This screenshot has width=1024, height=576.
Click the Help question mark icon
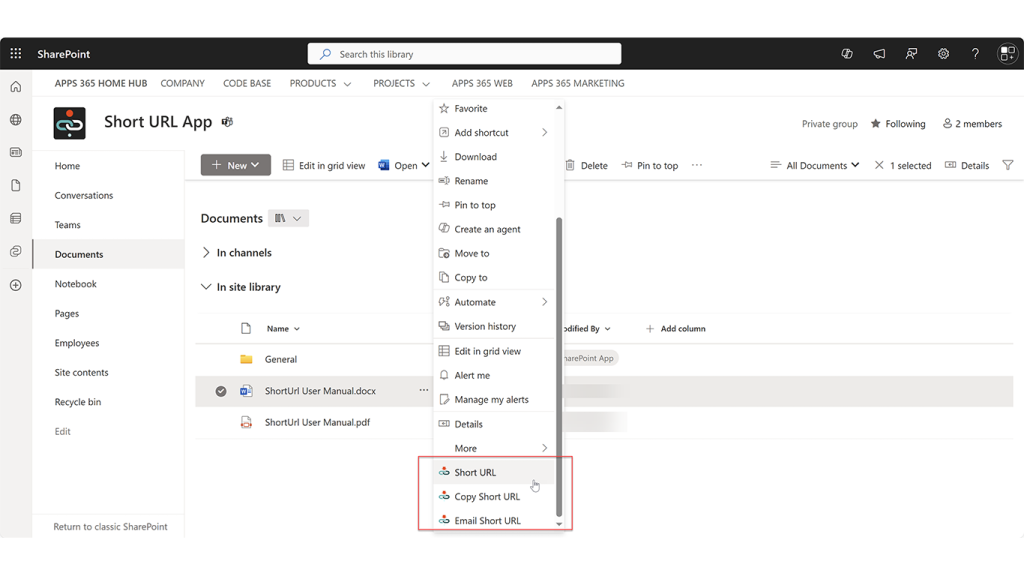[x=975, y=54]
